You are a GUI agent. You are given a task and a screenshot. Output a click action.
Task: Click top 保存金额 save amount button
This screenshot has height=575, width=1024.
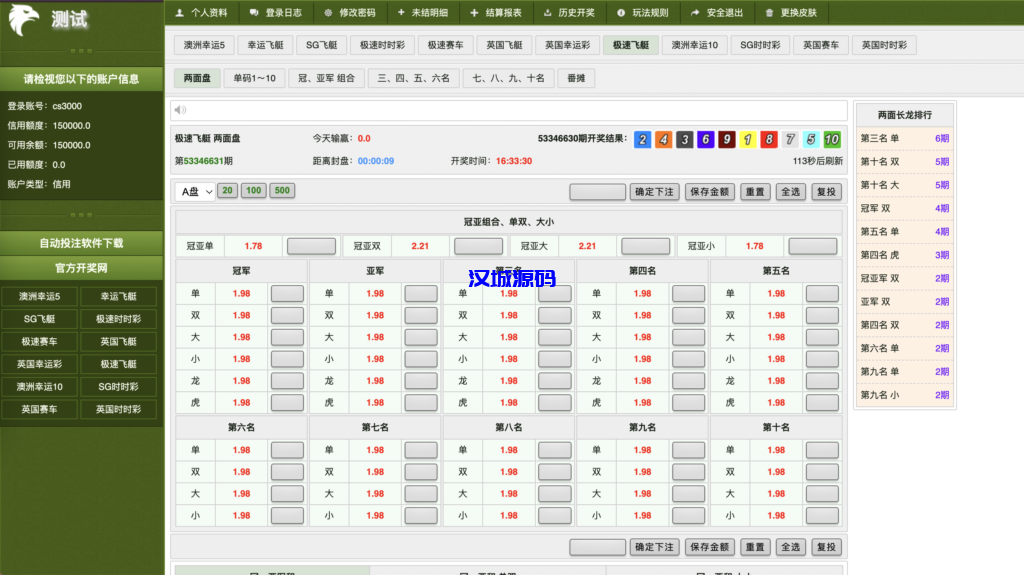click(x=709, y=192)
